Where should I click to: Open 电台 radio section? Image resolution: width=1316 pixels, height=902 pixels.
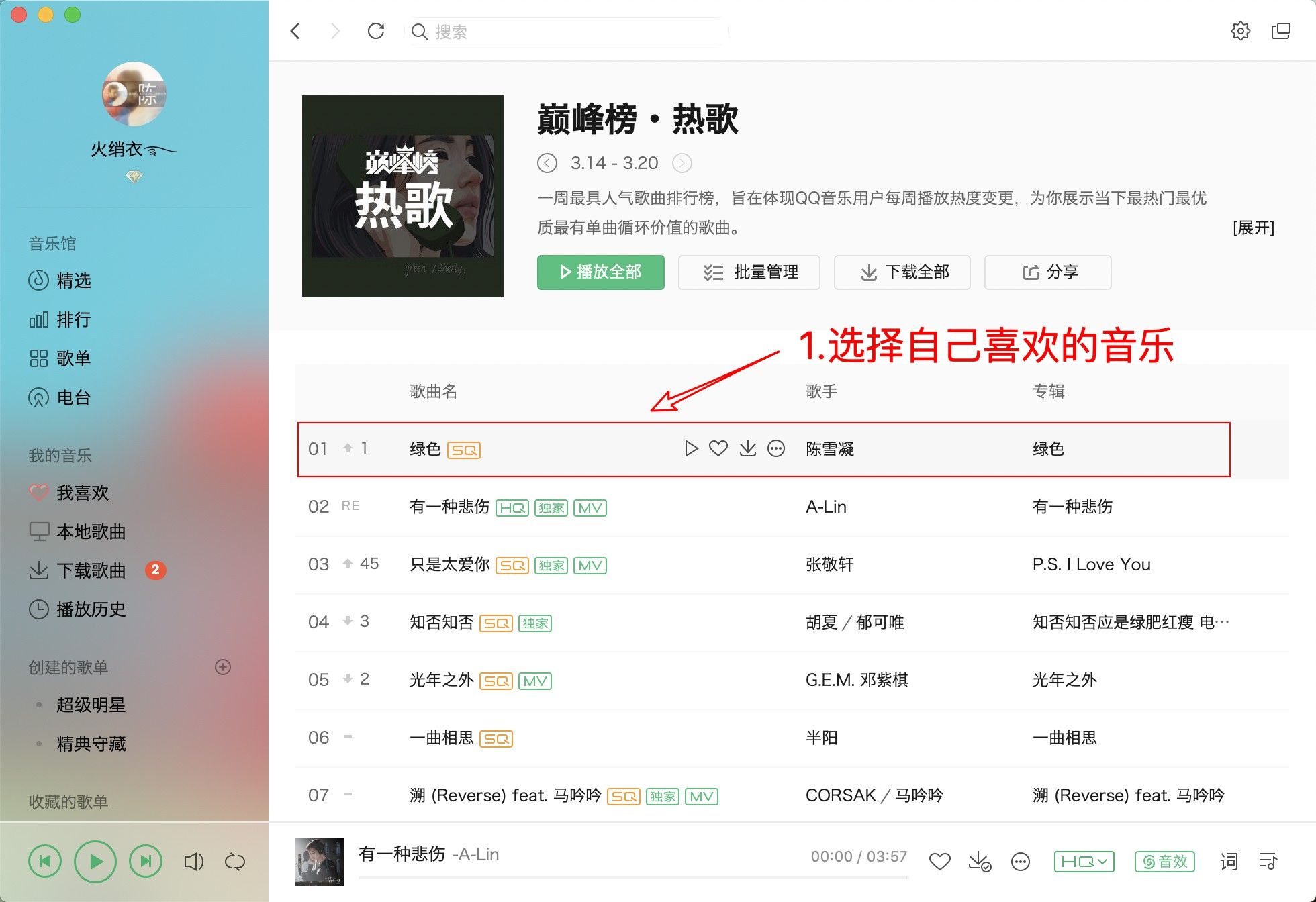(x=60, y=397)
